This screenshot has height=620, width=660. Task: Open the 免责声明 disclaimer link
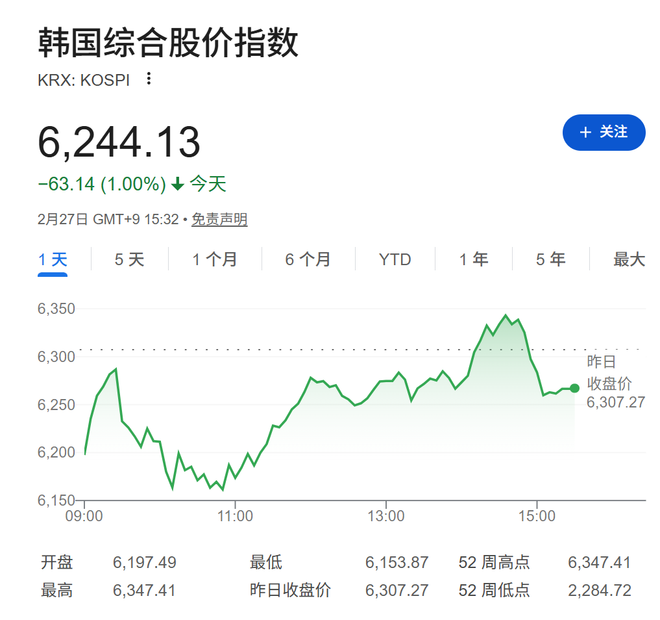click(x=219, y=219)
